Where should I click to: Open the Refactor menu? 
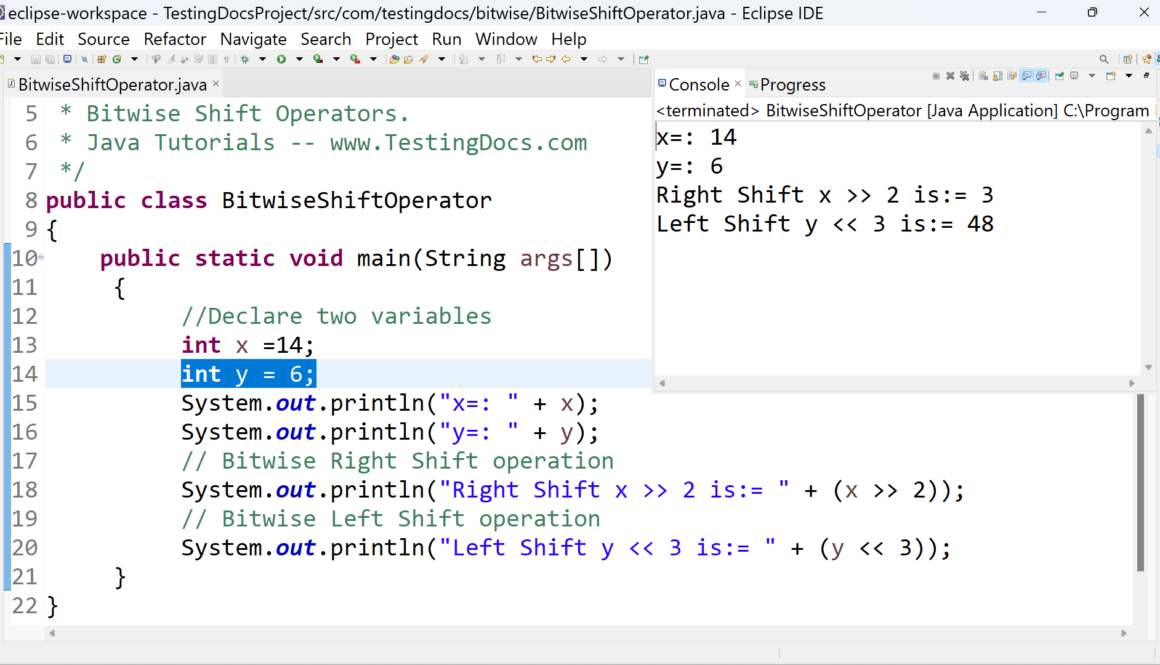click(175, 39)
